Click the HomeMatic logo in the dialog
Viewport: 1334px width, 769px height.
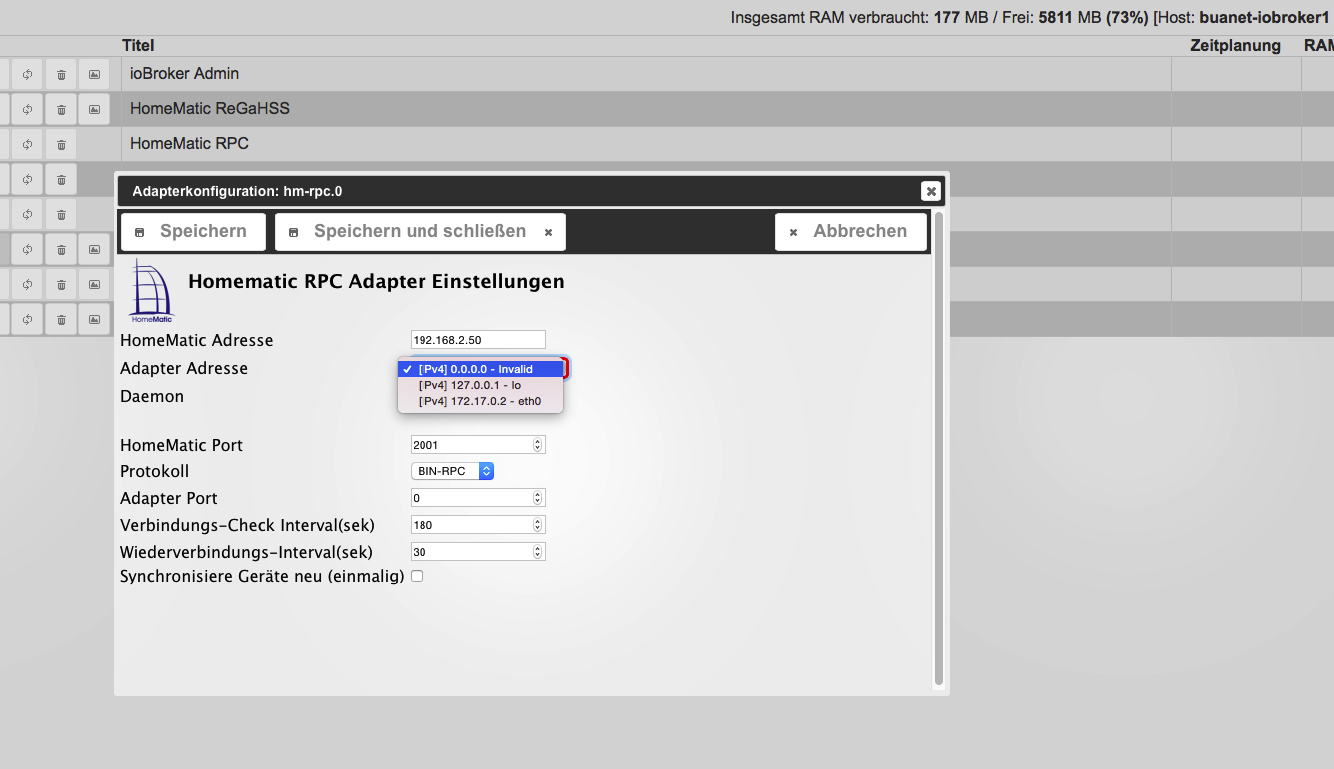coord(151,291)
